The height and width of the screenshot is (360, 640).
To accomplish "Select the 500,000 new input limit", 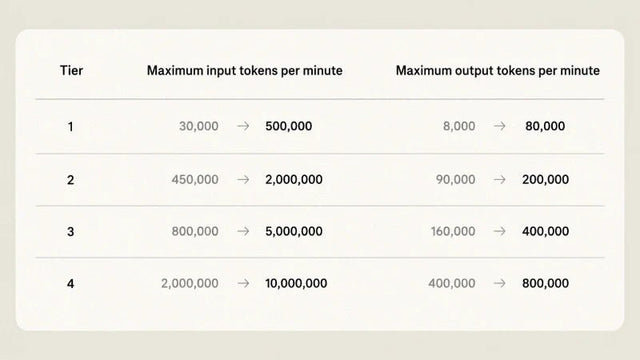I will [x=289, y=126].
